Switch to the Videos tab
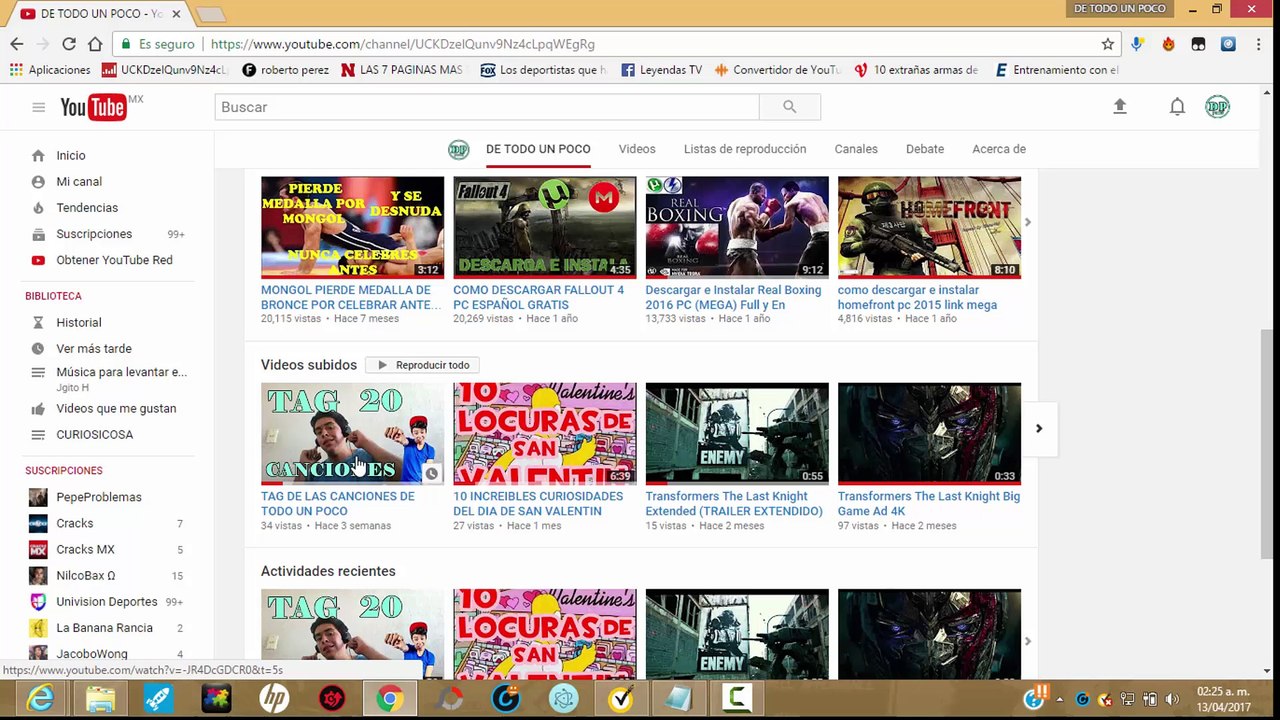This screenshot has height=720, width=1280. [x=637, y=149]
